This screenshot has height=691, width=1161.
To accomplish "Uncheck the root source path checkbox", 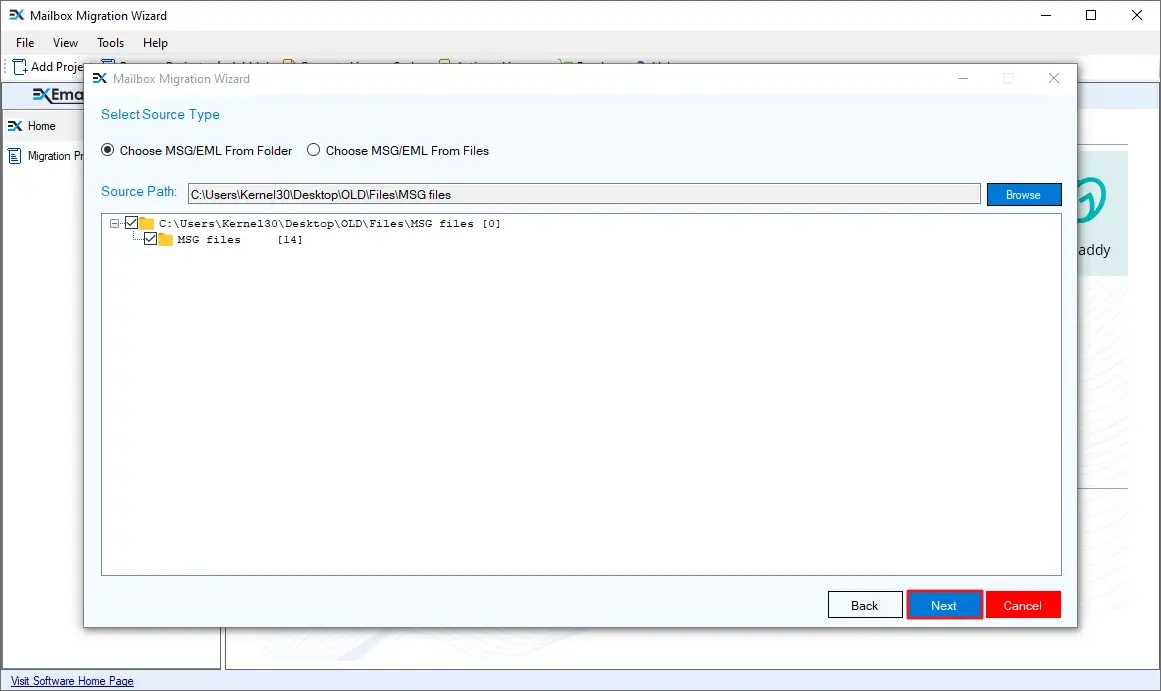I will (x=132, y=223).
